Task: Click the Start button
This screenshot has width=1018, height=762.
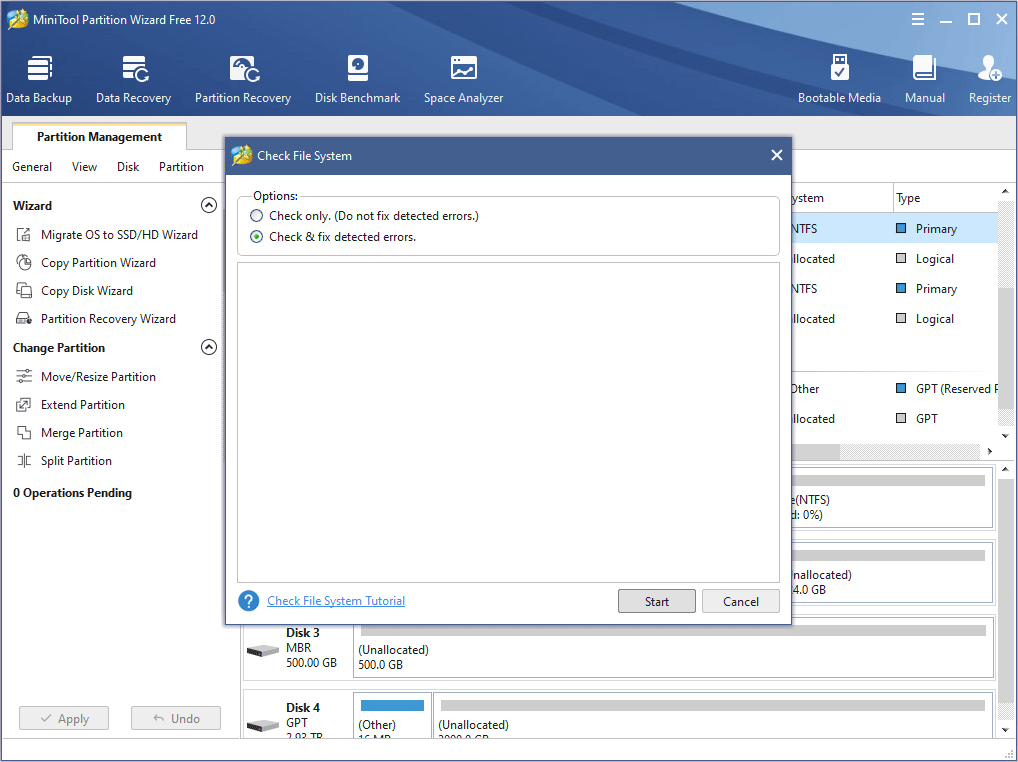Action: tap(656, 601)
